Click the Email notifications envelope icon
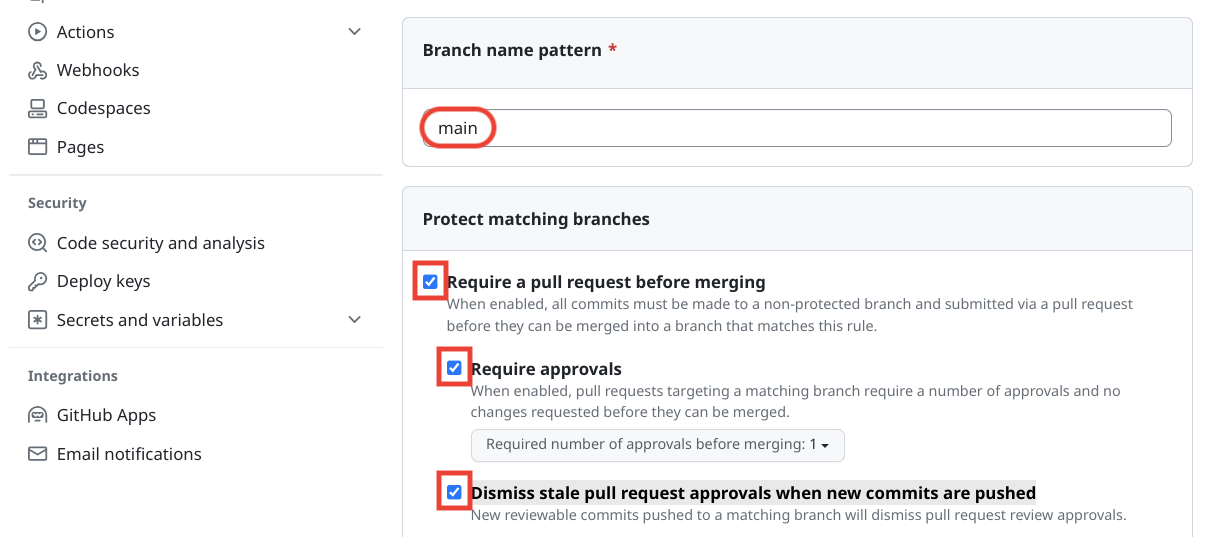The height and width of the screenshot is (537, 1212). 38,454
